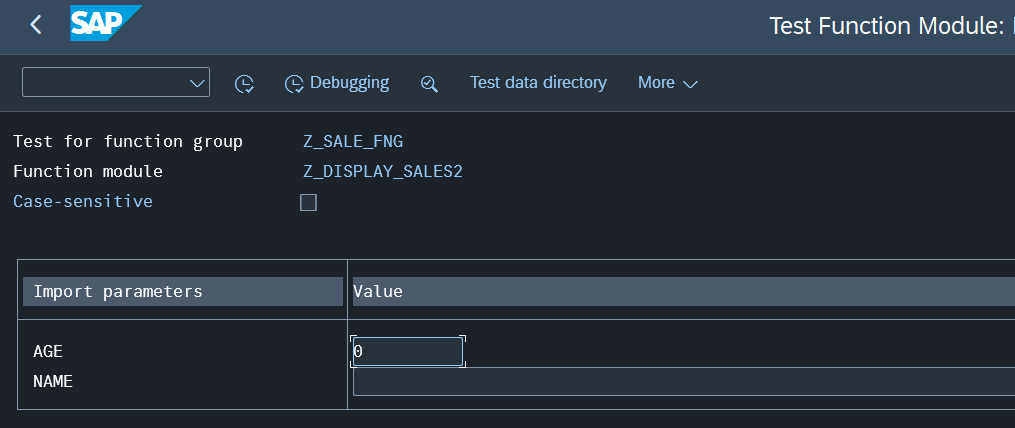Open the Test data directory
The height and width of the screenshot is (428, 1015).
click(538, 83)
